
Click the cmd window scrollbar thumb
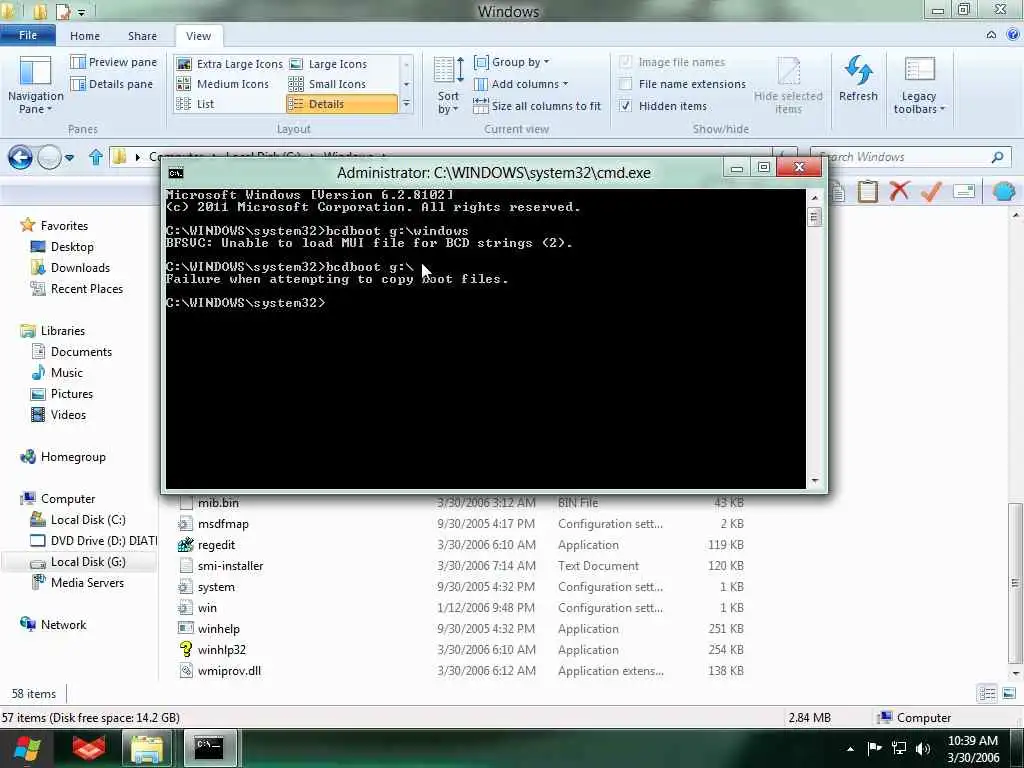coord(814,216)
